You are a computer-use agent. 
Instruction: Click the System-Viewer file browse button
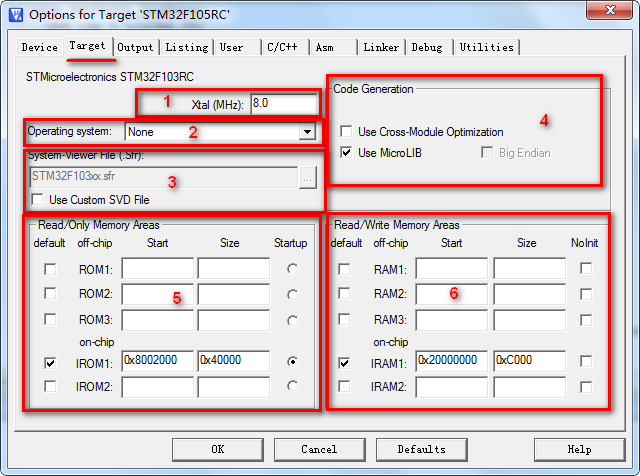pyautogui.click(x=308, y=178)
